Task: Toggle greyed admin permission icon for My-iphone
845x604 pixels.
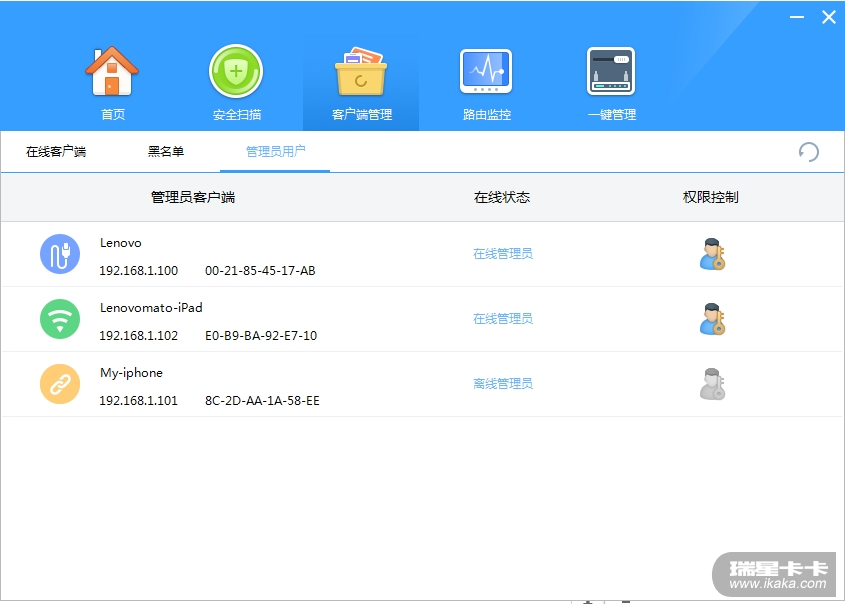Action: pyautogui.click(x=712, y=384)
